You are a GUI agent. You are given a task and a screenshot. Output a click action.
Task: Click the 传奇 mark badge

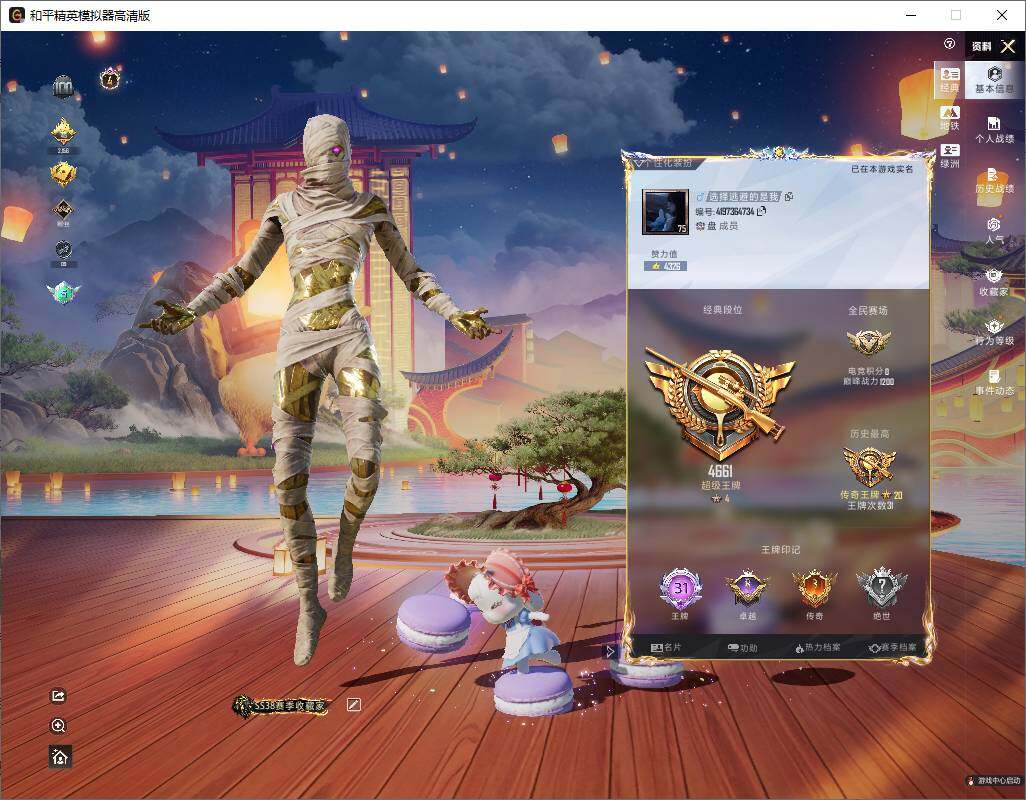point(815,588)
